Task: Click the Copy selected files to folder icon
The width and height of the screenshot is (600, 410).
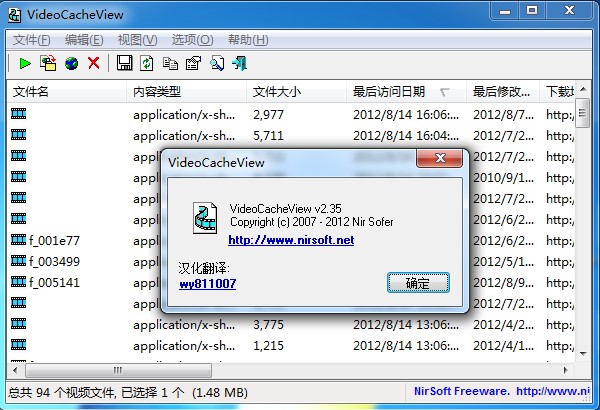Action: pos(48,63)
